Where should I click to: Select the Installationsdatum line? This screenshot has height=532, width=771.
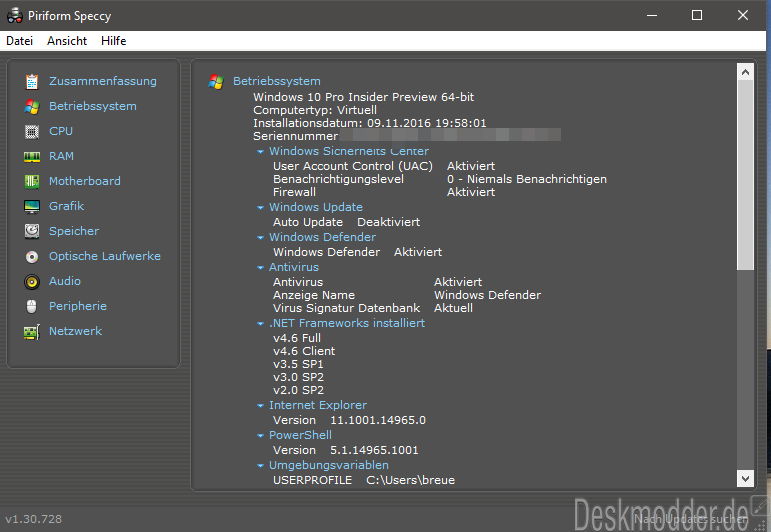tap(370, 123)
